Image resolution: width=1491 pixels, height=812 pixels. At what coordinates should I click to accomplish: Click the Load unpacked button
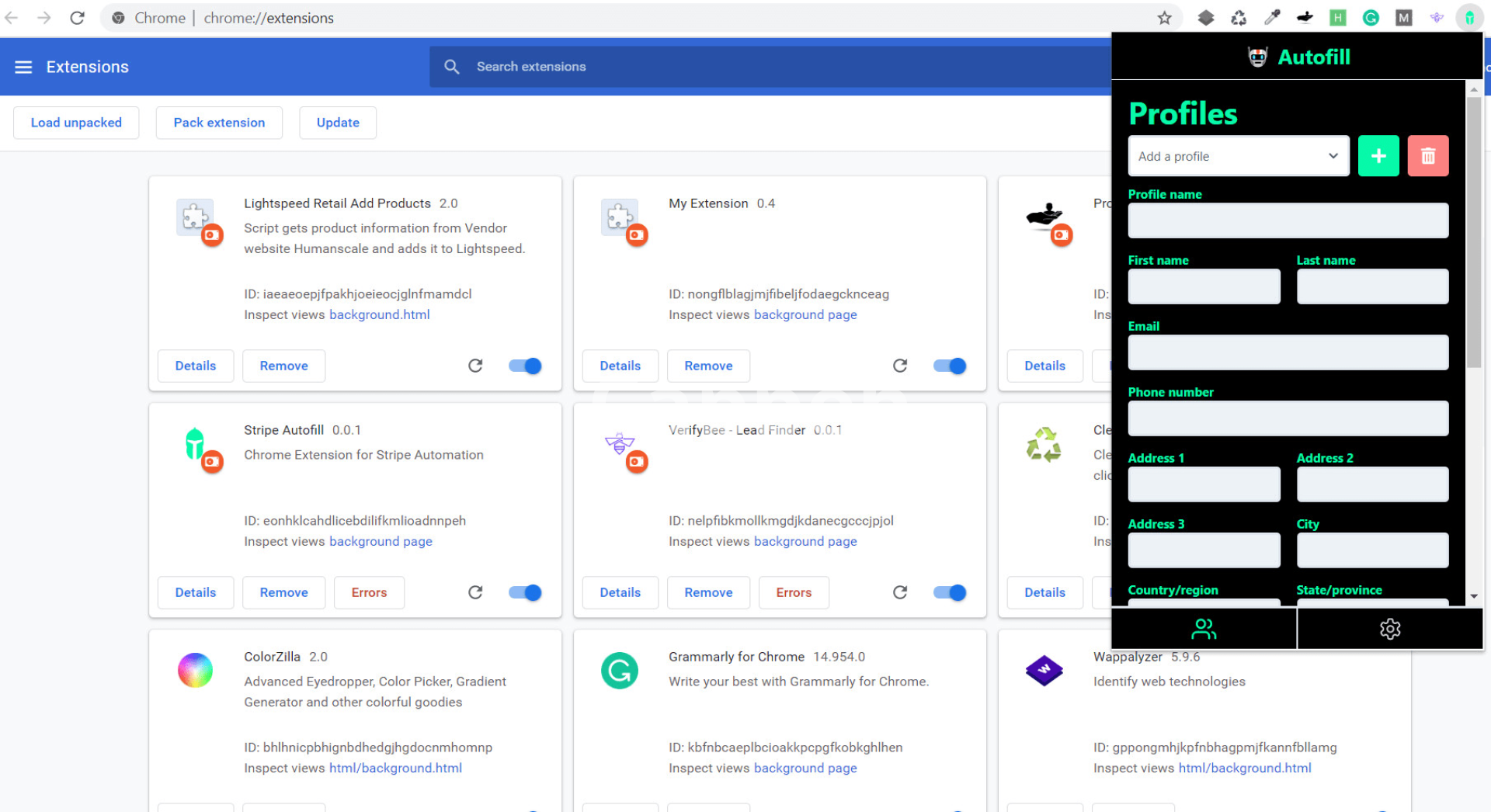click(x=76, y=123)
